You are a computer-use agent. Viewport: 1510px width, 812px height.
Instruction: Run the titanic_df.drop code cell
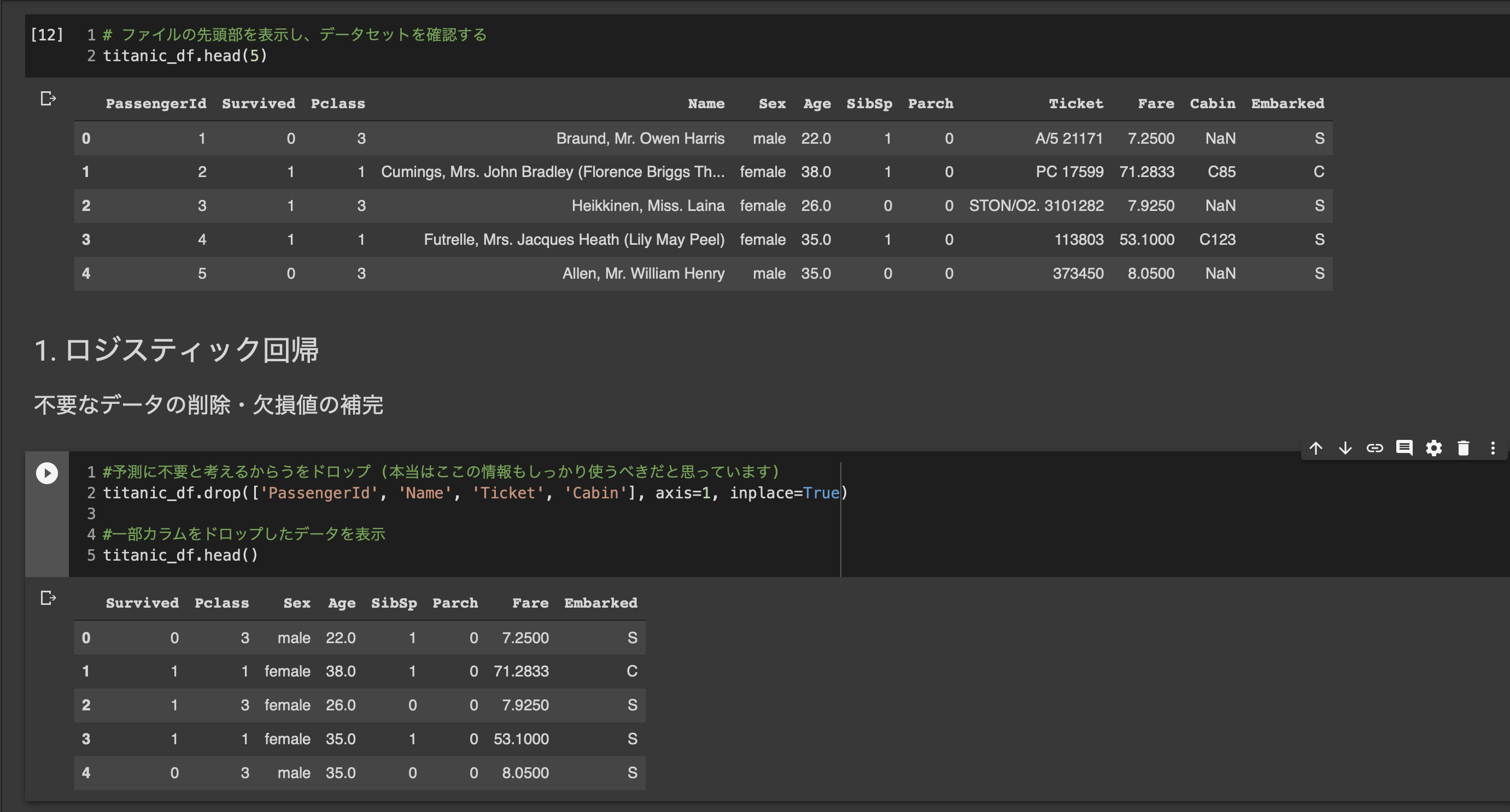click(x=47, y=473)
